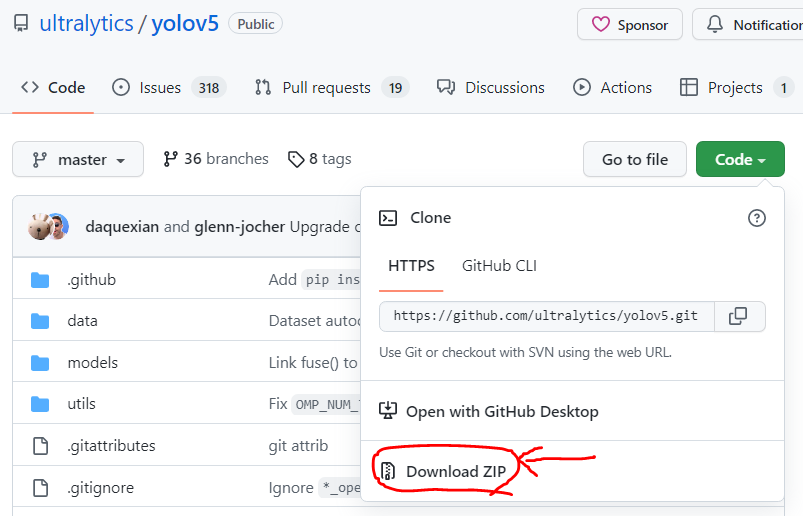This screenshot has width=803, height=516.
Task: Click the Pull requests count 19 badge
Action: [x=395, y=88]
